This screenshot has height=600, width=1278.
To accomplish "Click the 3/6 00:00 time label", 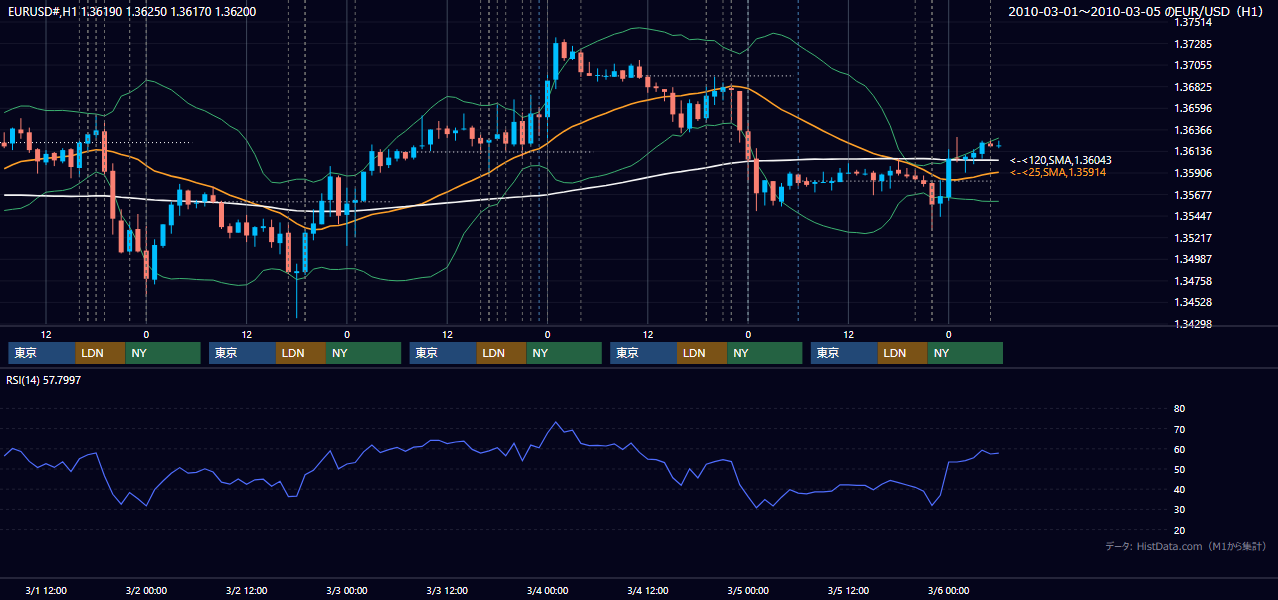I will (948, 591).
